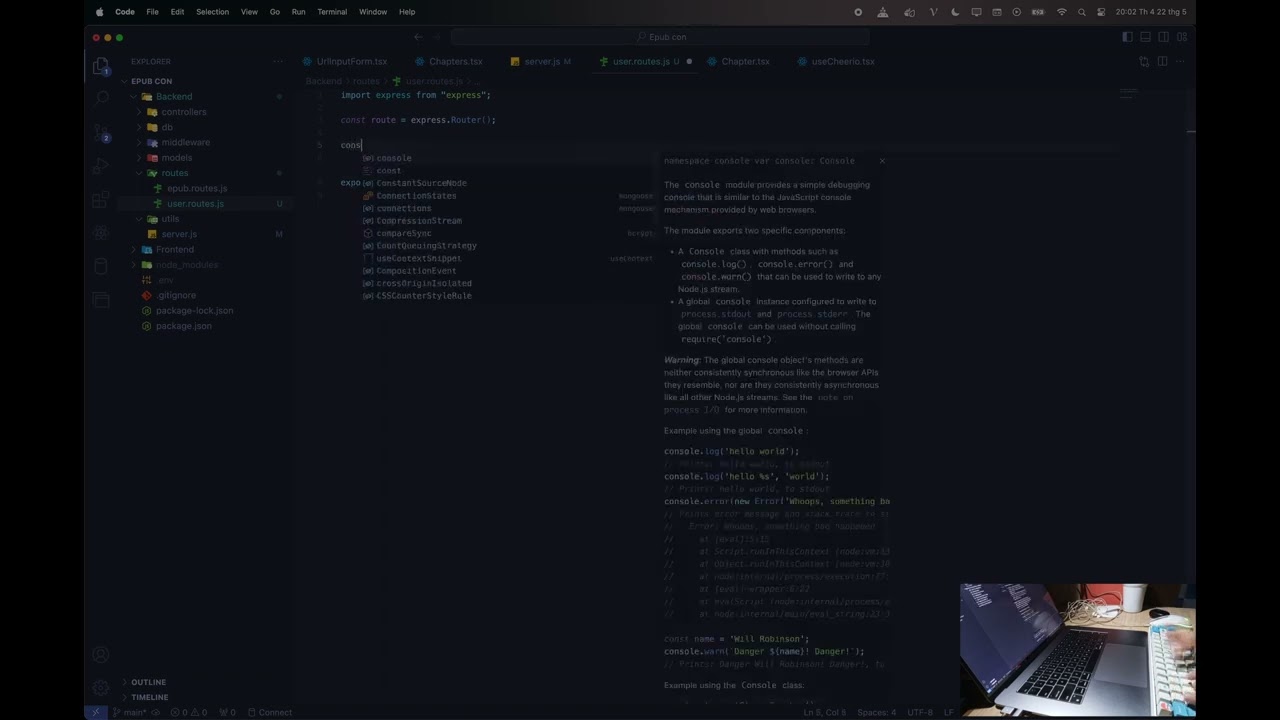Click the go back navigation arrow
Image resolution: width=1280 pixels, height=720 pixels.
coord(418,37)
